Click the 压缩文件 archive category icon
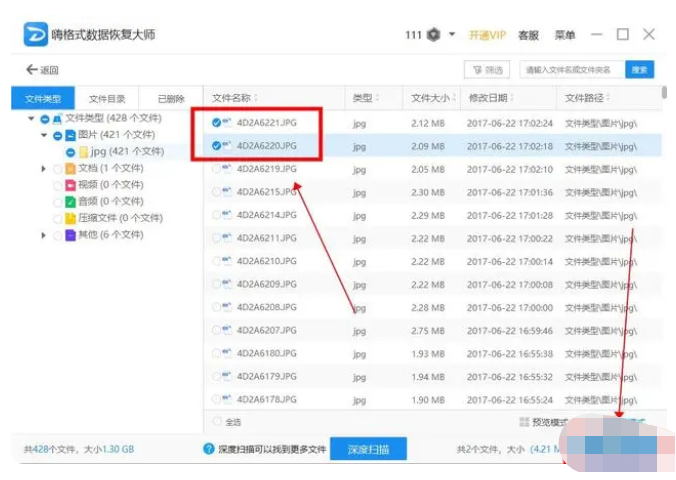 click(70, 218)
